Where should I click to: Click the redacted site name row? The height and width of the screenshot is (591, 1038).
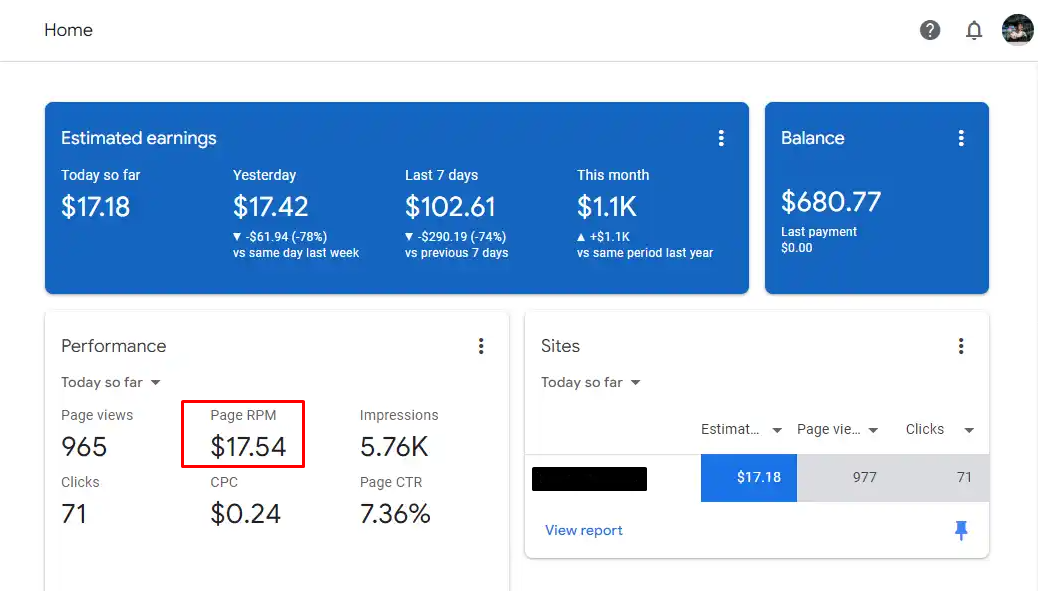click(589, 478)
